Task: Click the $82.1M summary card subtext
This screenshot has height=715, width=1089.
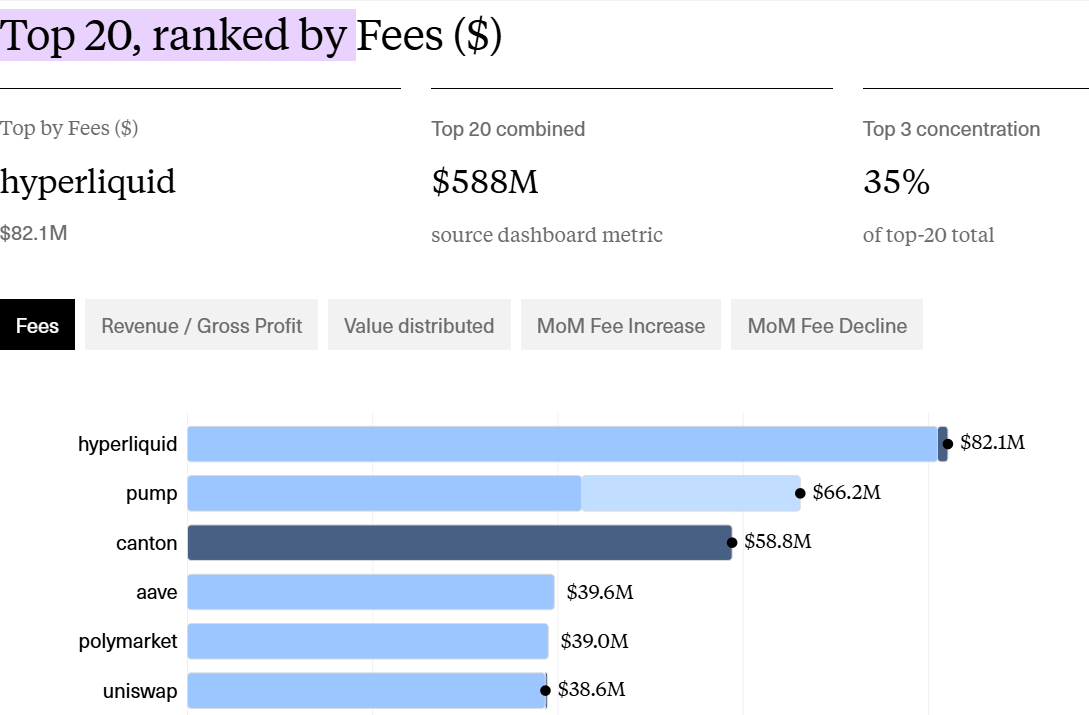Action: [x=33, y=233]
